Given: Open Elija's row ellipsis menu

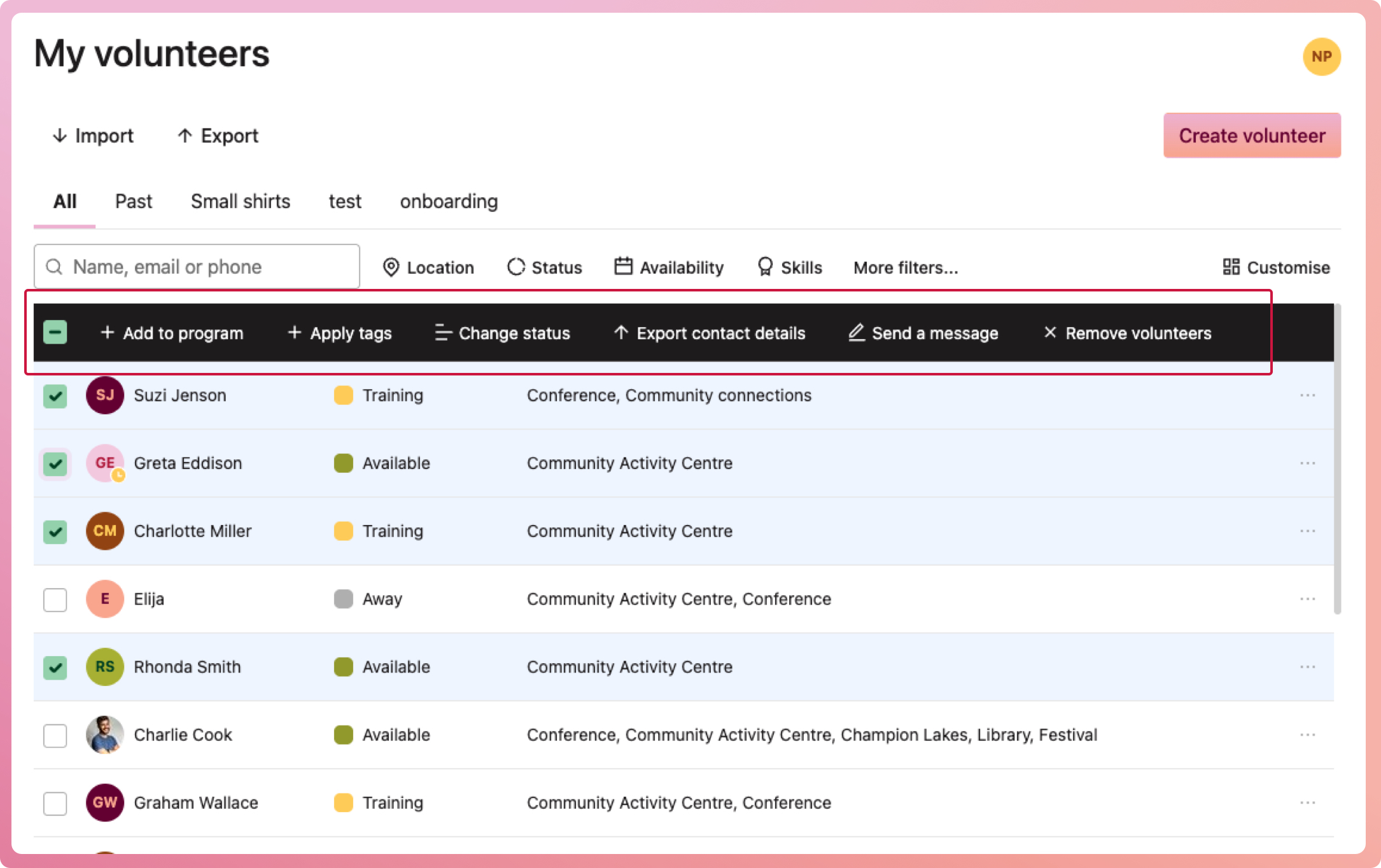Looking at the screenshot, I should click(x=1307, y=599).
